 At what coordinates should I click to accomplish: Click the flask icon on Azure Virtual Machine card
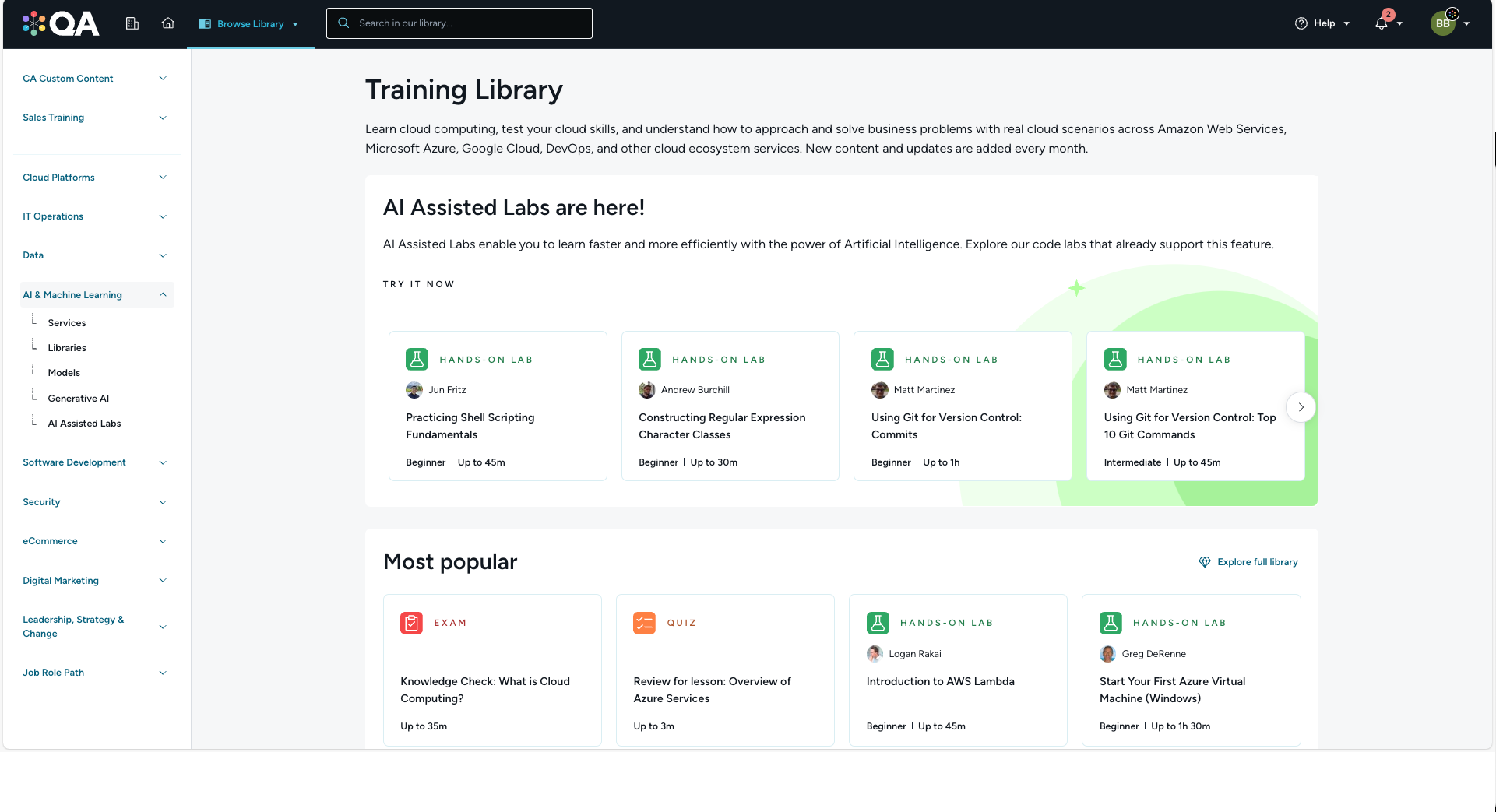coord(1111,623)
